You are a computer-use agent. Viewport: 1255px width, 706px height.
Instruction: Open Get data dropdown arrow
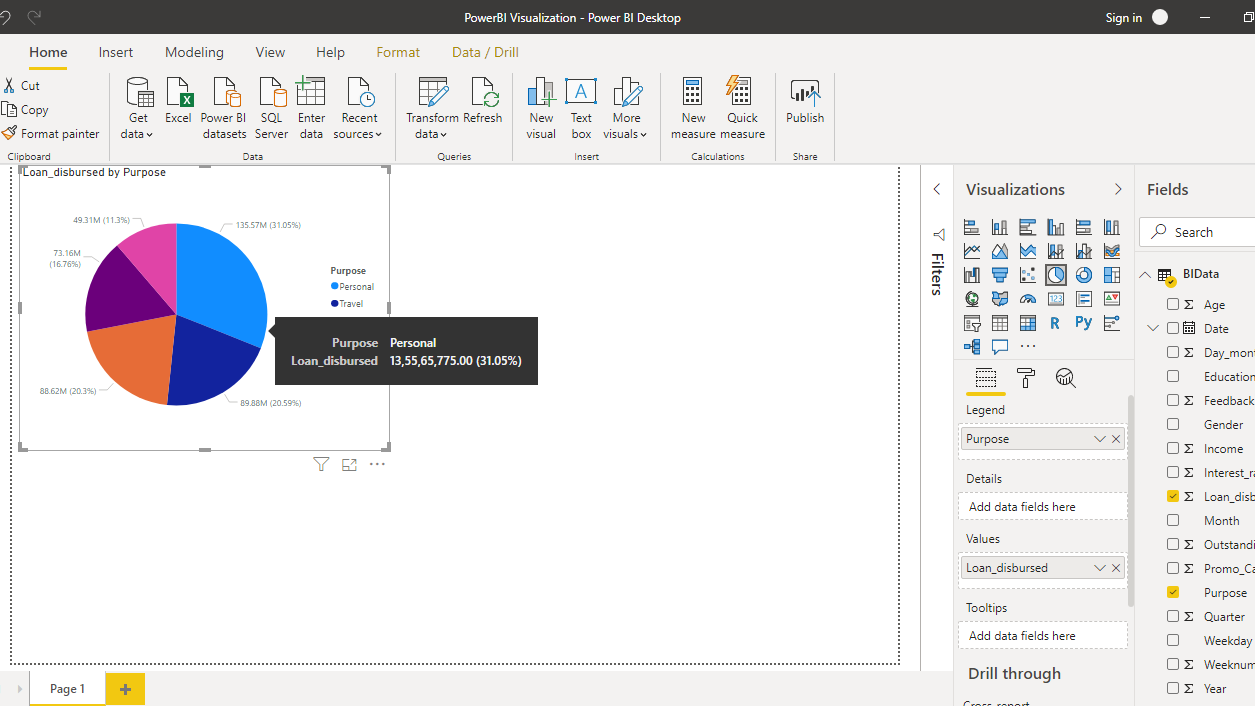click(x=150, y=135)
